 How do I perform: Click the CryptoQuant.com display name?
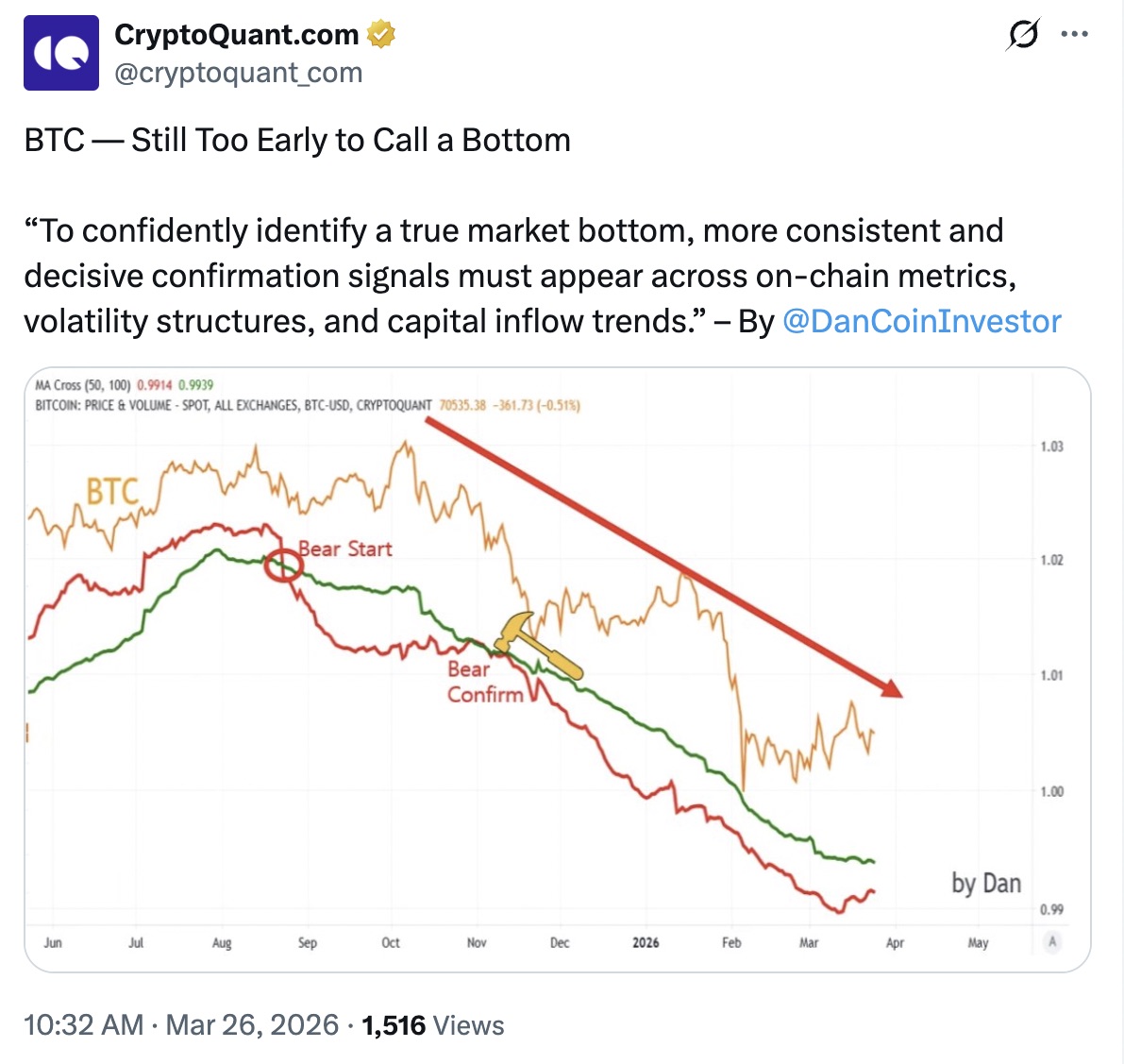pos(234,34)
